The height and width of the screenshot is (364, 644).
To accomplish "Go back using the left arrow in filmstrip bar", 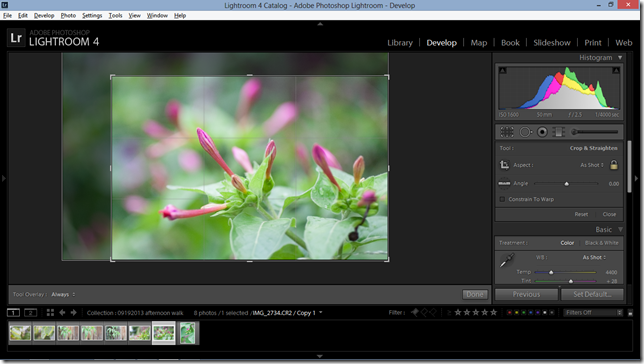I will (x=62, y=313).
